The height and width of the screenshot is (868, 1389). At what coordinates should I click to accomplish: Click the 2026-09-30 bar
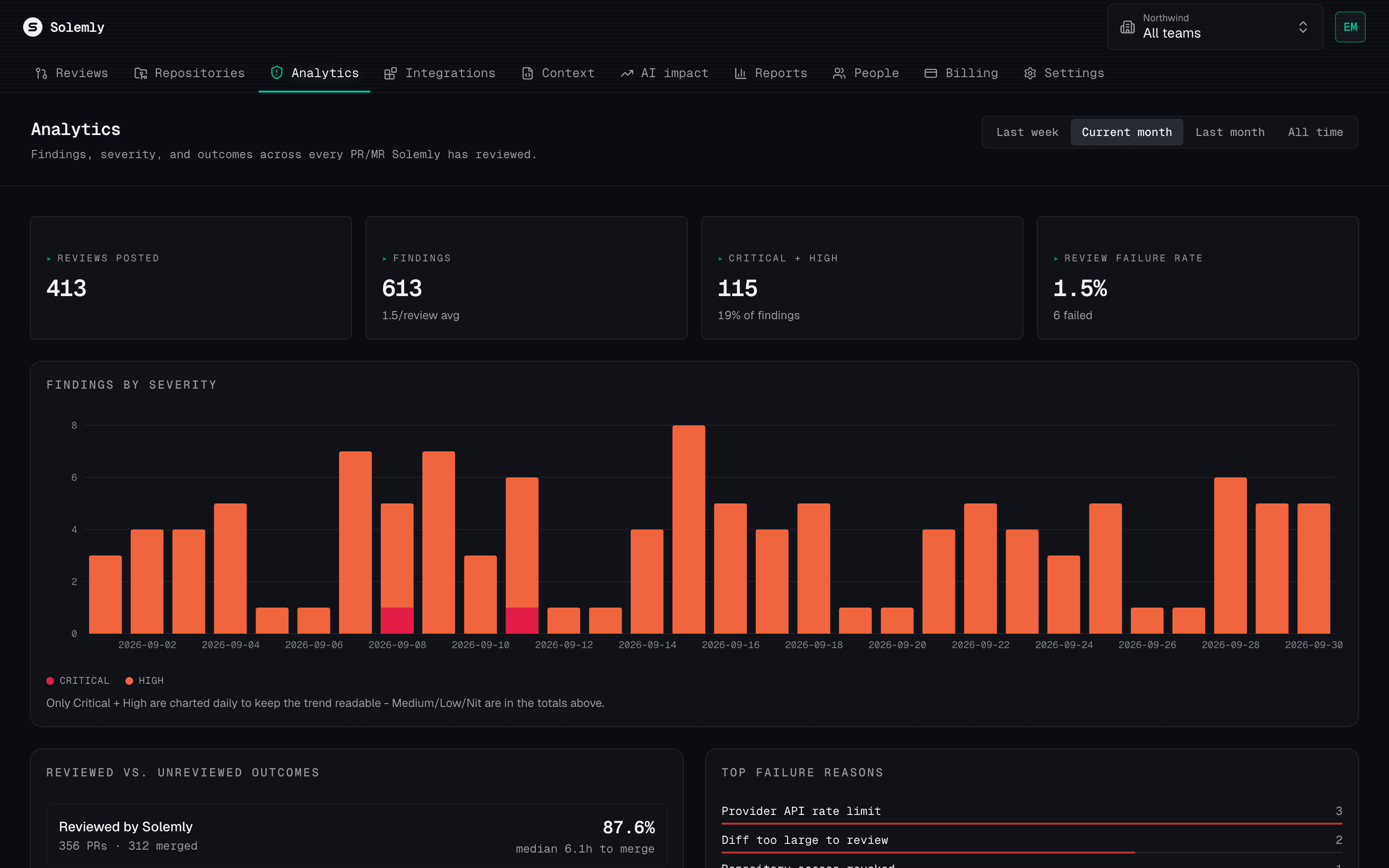click(1314, 569)
